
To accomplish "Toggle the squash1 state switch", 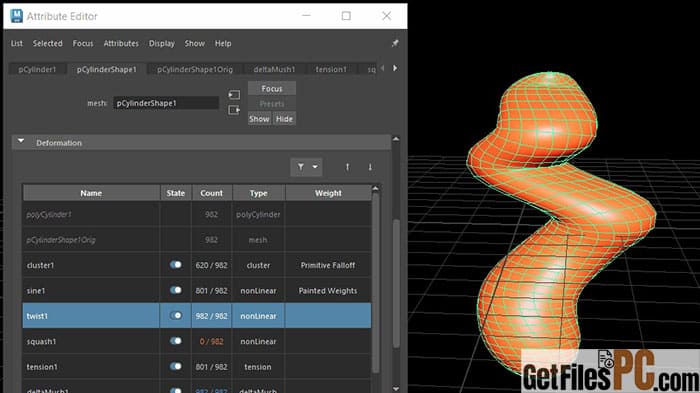I will pos(176,341).
